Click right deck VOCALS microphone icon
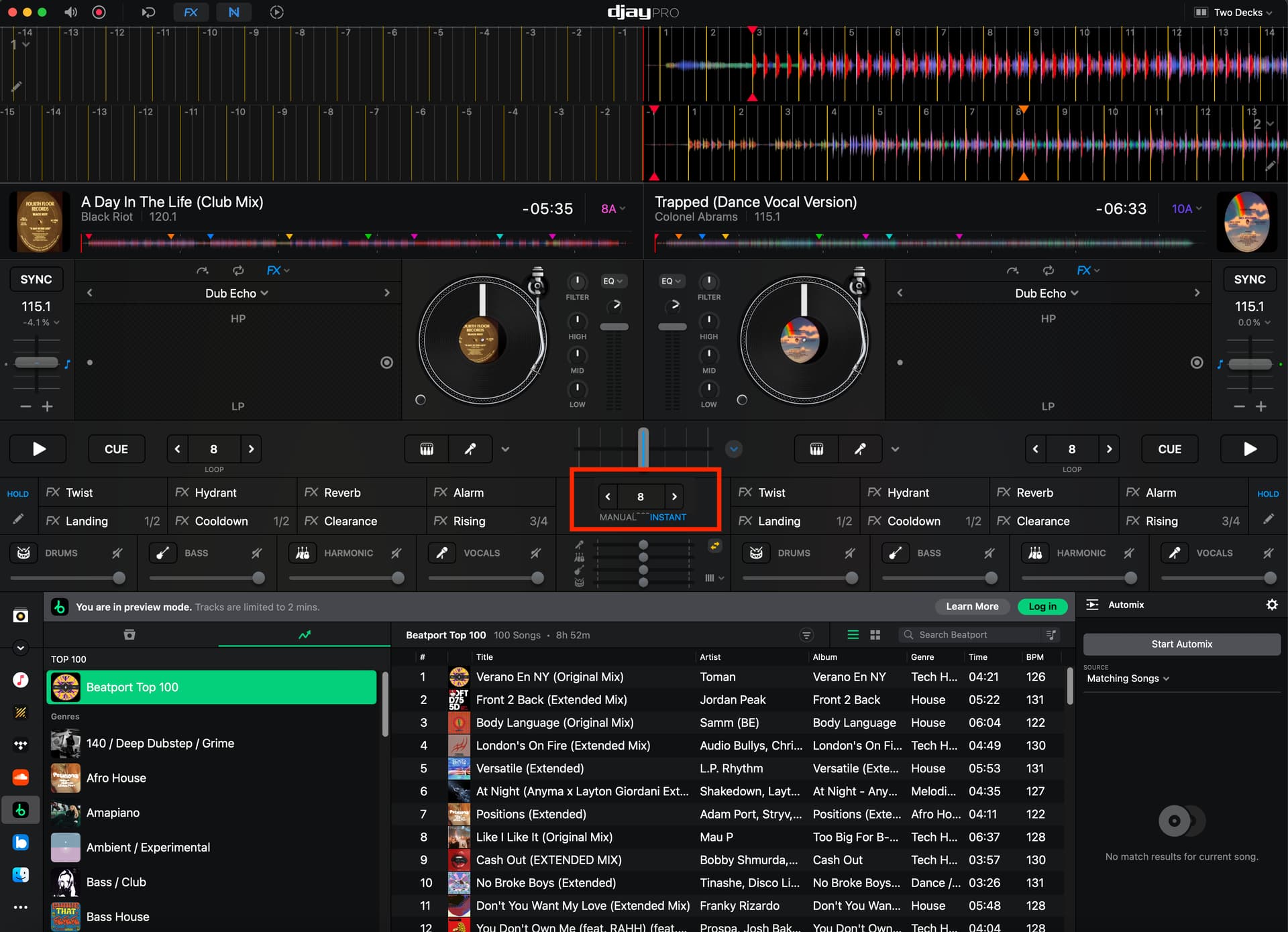The height and width of the screenshot is (932, 1288). click(x=1175, y=553)
